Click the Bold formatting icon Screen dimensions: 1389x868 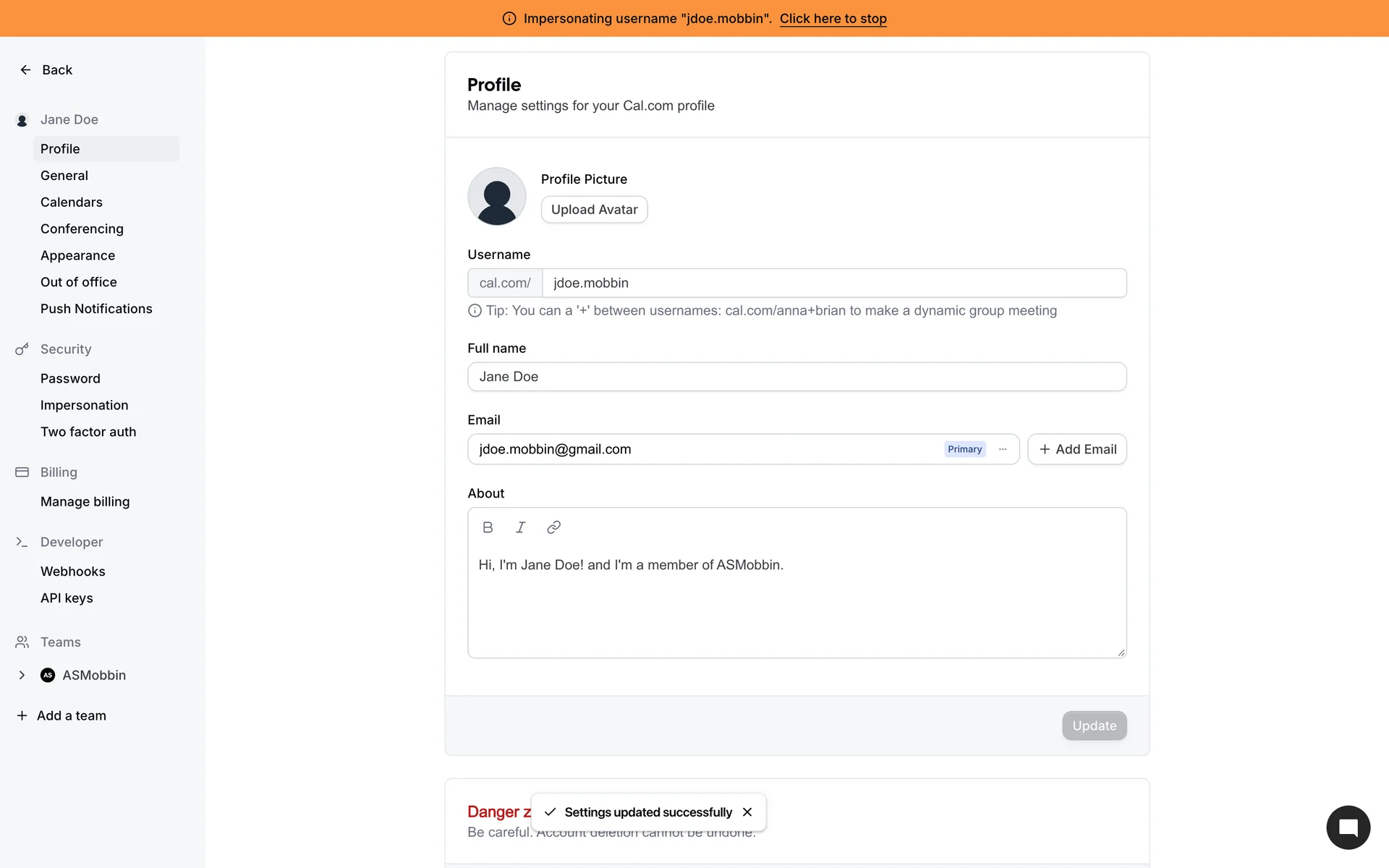(x=488, y=527)
